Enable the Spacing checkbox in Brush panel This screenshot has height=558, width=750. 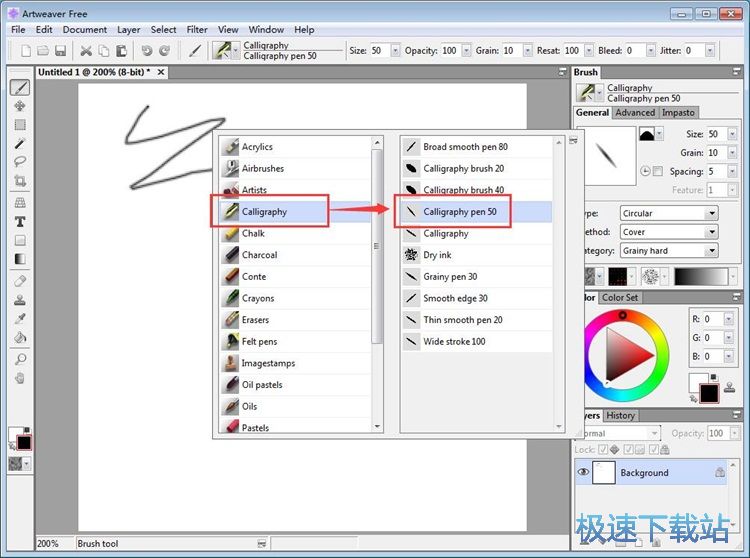point(657,172)
